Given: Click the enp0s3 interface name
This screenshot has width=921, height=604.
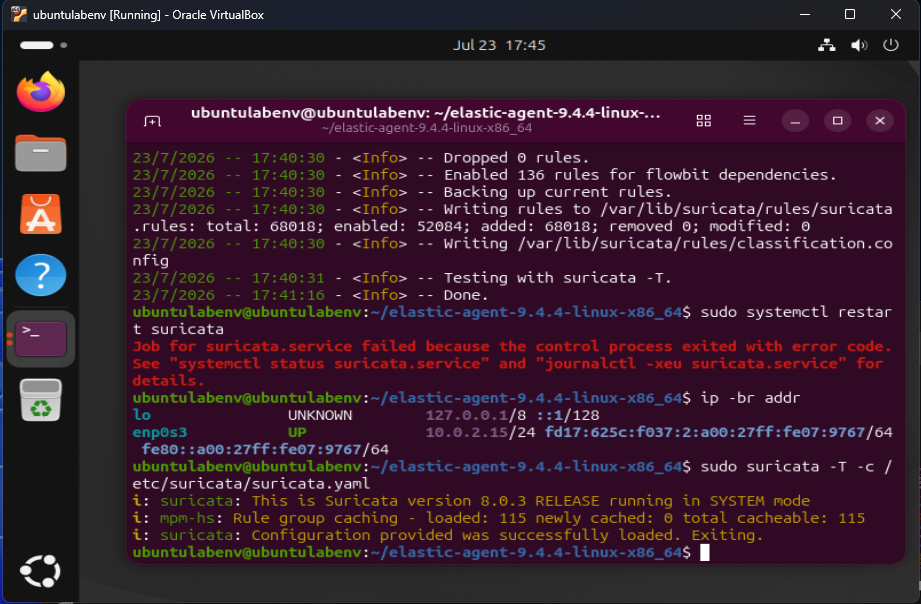Looking at the screenshot, I should pyautogui.click(x=160, y=432).
